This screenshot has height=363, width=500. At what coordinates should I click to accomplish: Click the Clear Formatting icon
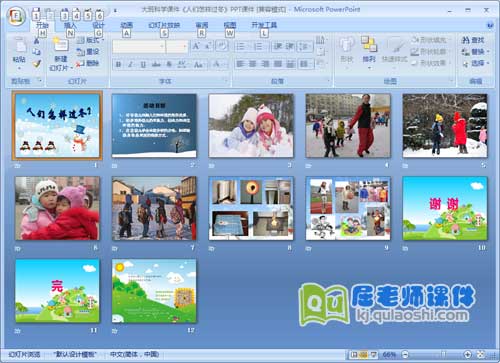point(222,46)
